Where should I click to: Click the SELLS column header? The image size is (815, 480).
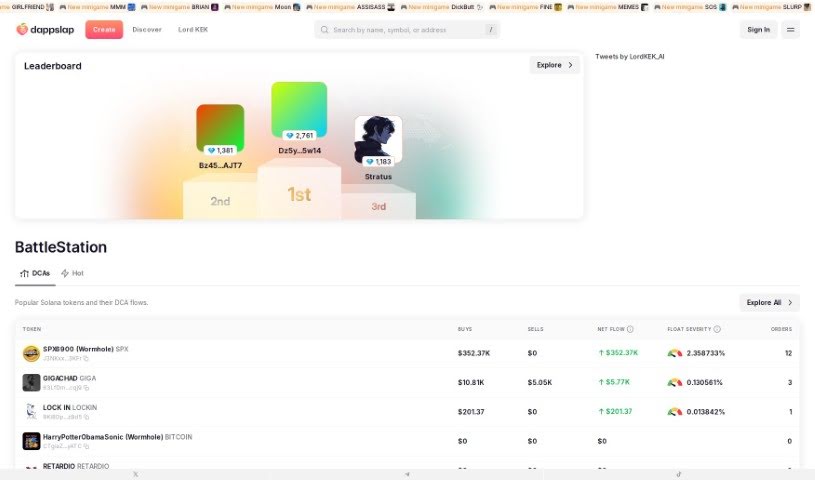tap(535, 329)
